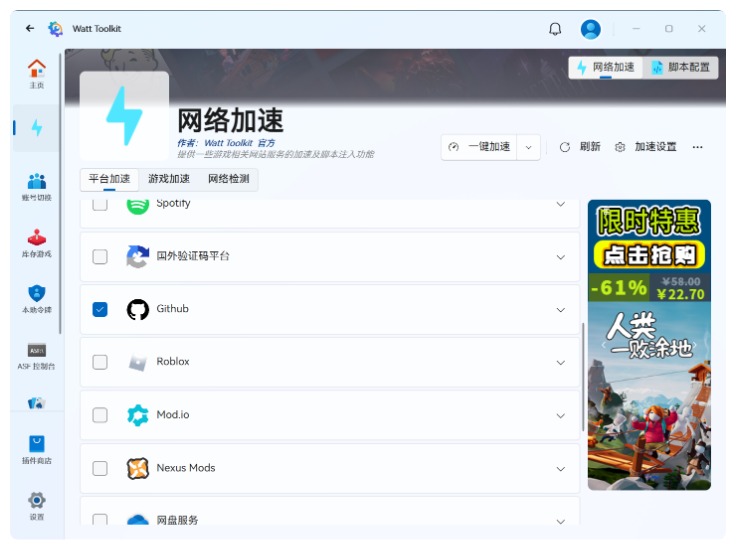Click the Github octocat icon
This screenshot has height=550, width=740.
point(138,309)
